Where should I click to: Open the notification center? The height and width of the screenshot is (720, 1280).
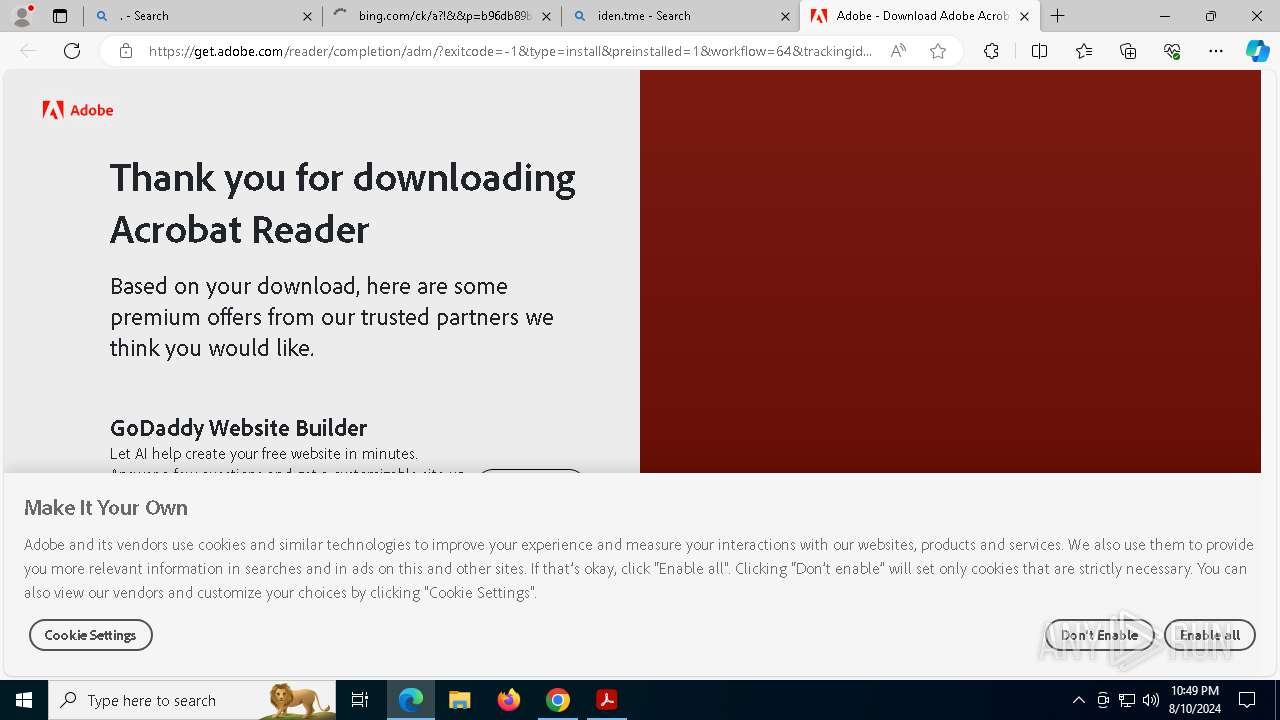[x=1248, y=700]
